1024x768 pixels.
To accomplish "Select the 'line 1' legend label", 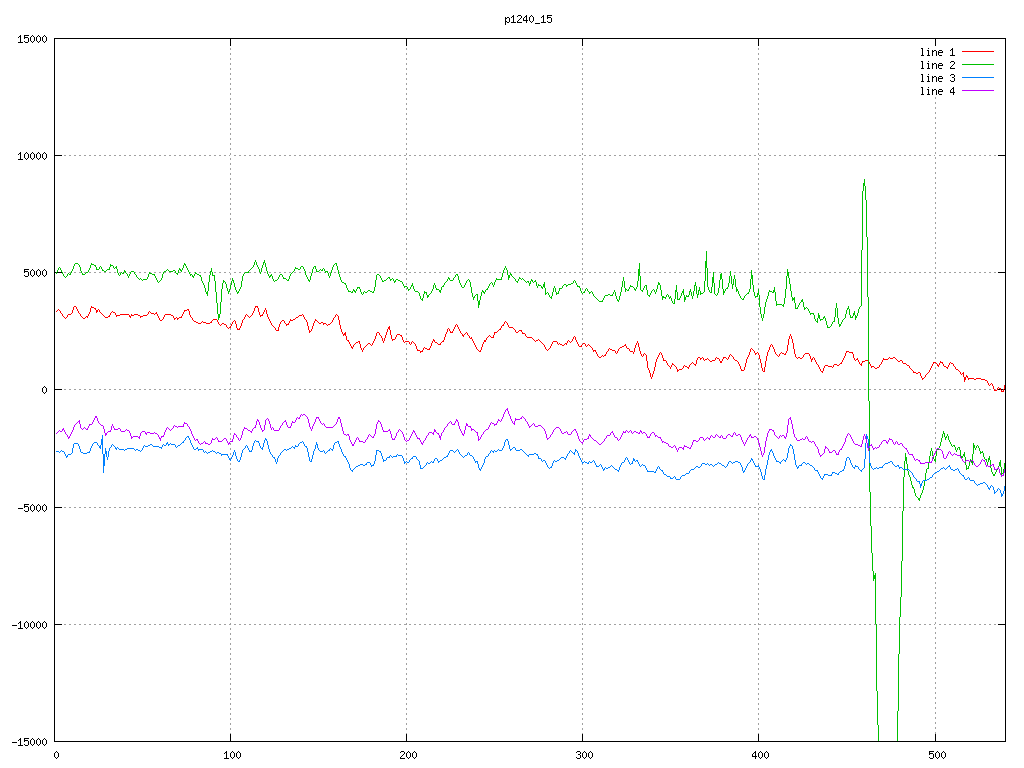I will click(x=937, y=52).
